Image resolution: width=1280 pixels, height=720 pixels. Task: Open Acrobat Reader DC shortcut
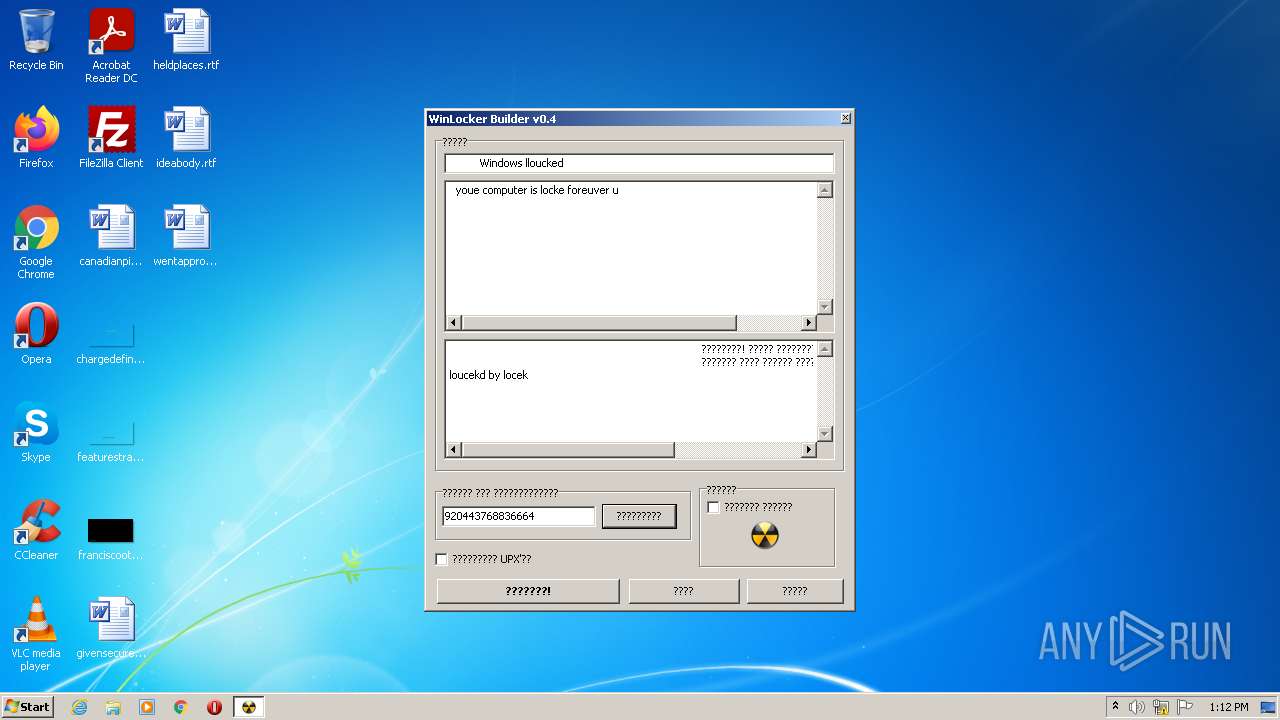(111, 46)
